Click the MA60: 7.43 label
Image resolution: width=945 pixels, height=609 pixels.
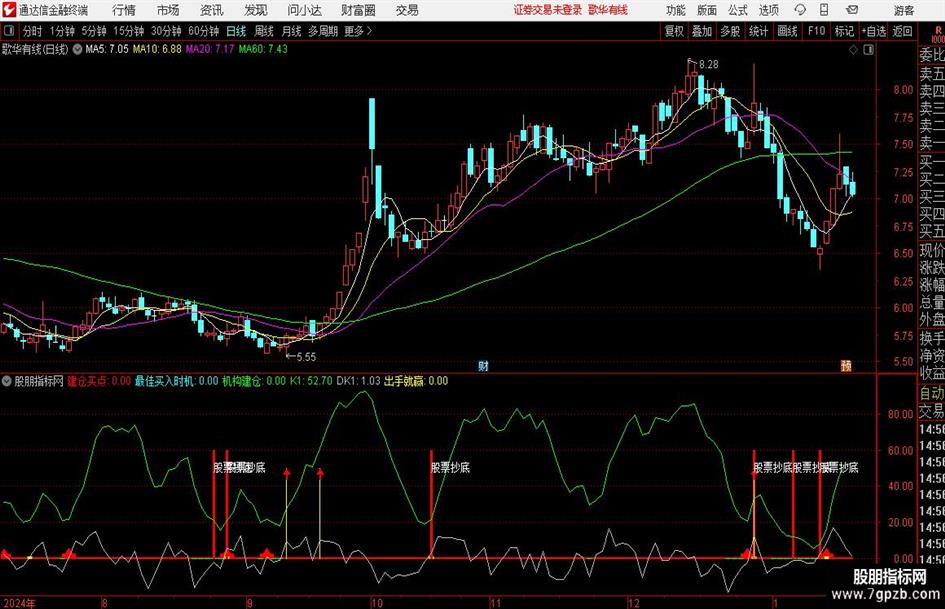click(263, 49)
